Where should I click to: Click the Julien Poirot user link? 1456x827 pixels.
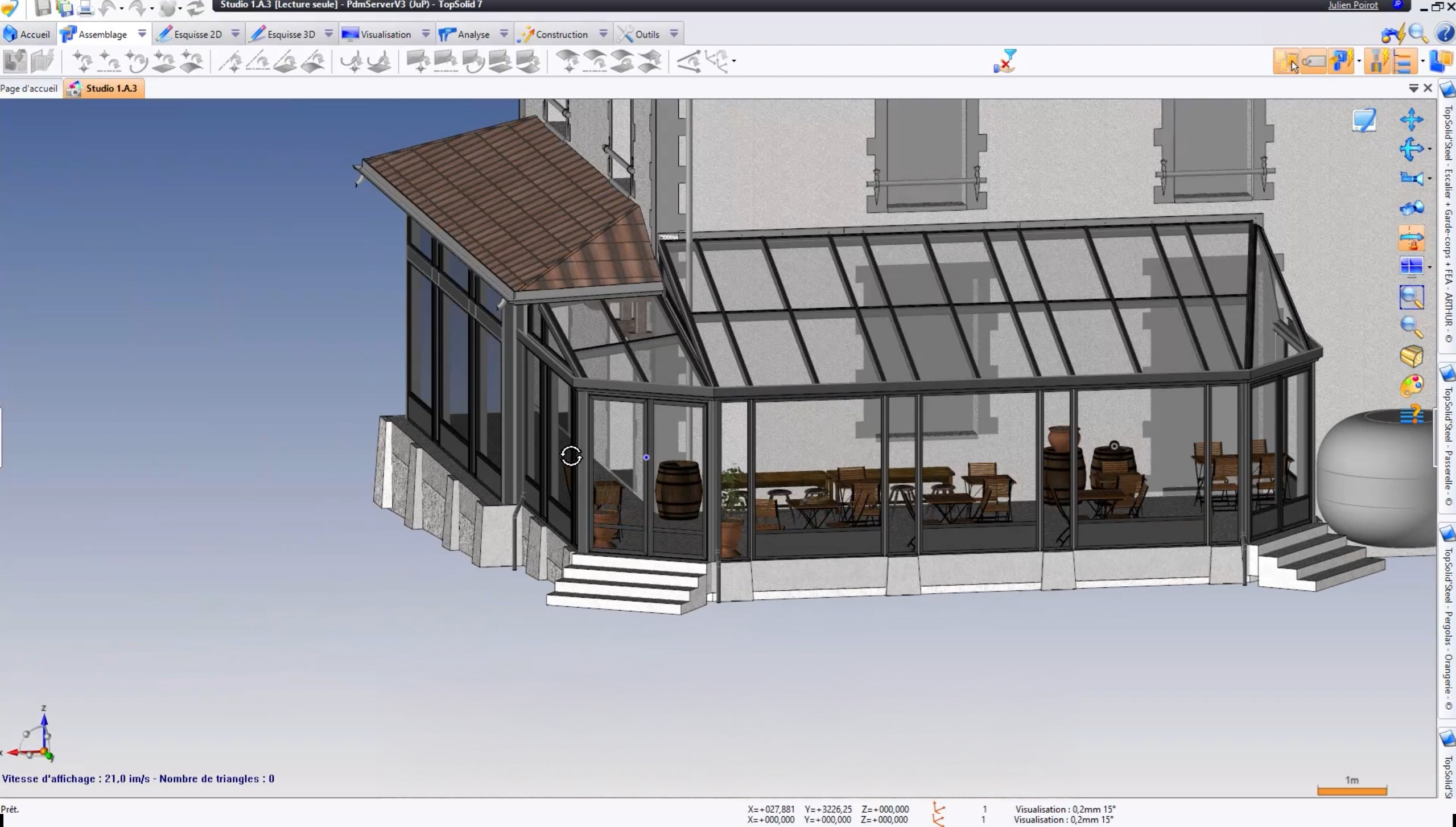(x=1352, y=5)
